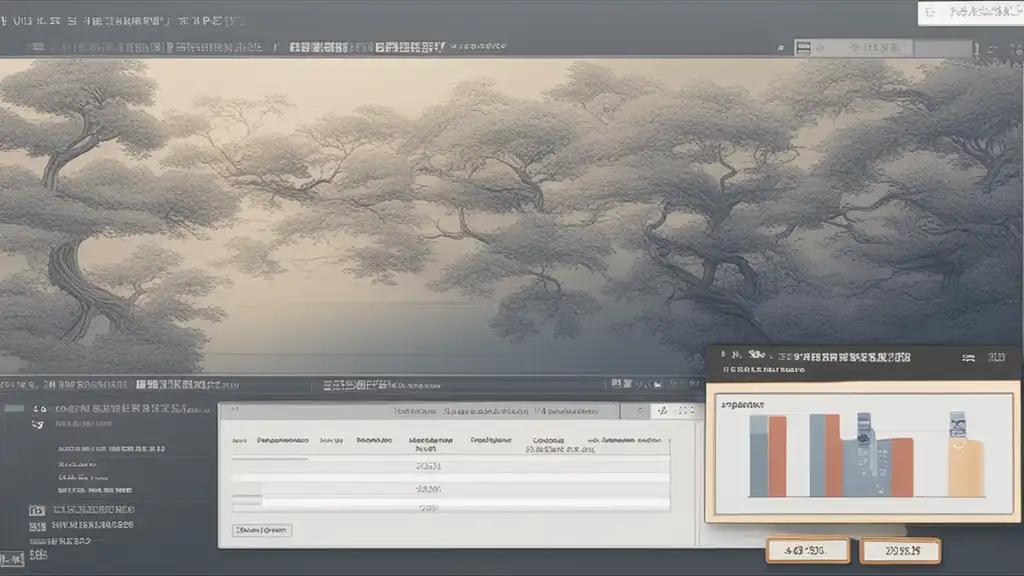
Task: Click the first orange bar in the chart
Action: click(x=777, y=455)
